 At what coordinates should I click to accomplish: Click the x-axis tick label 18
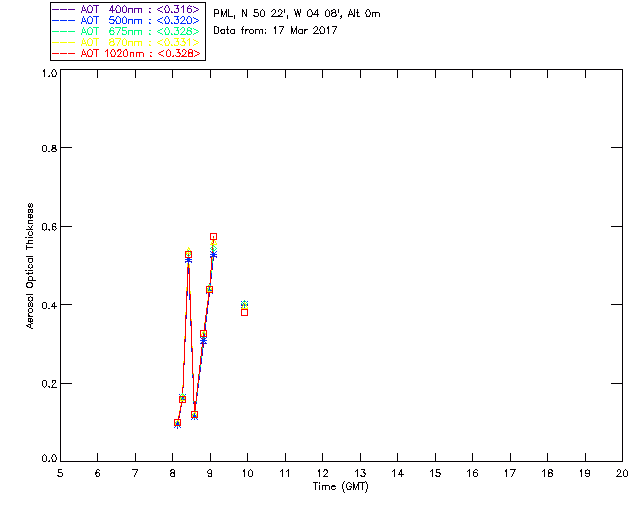tap(547, 473)
